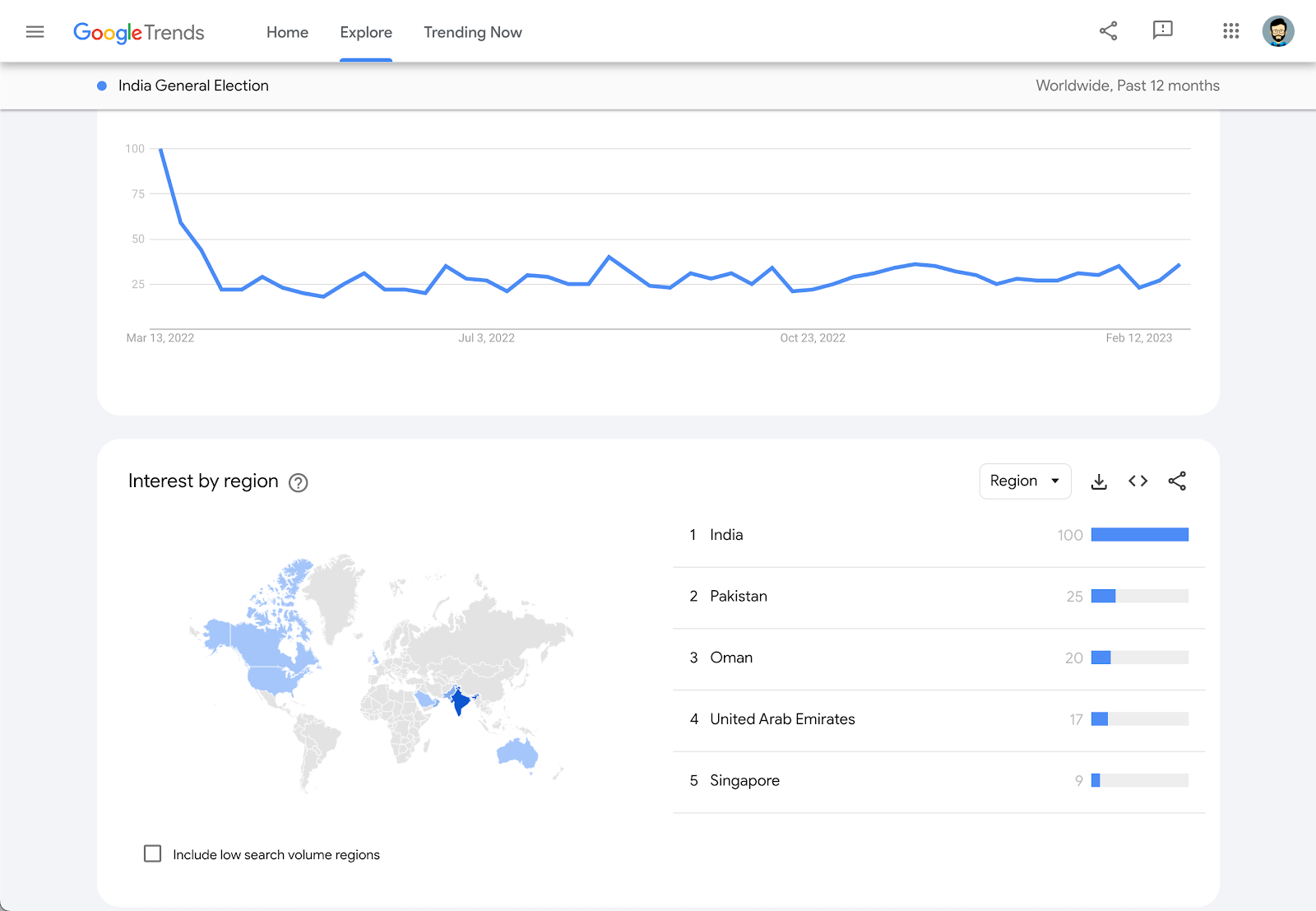
Task: Get embed code for Interest by region
Action: click(x=1138, y=481)
